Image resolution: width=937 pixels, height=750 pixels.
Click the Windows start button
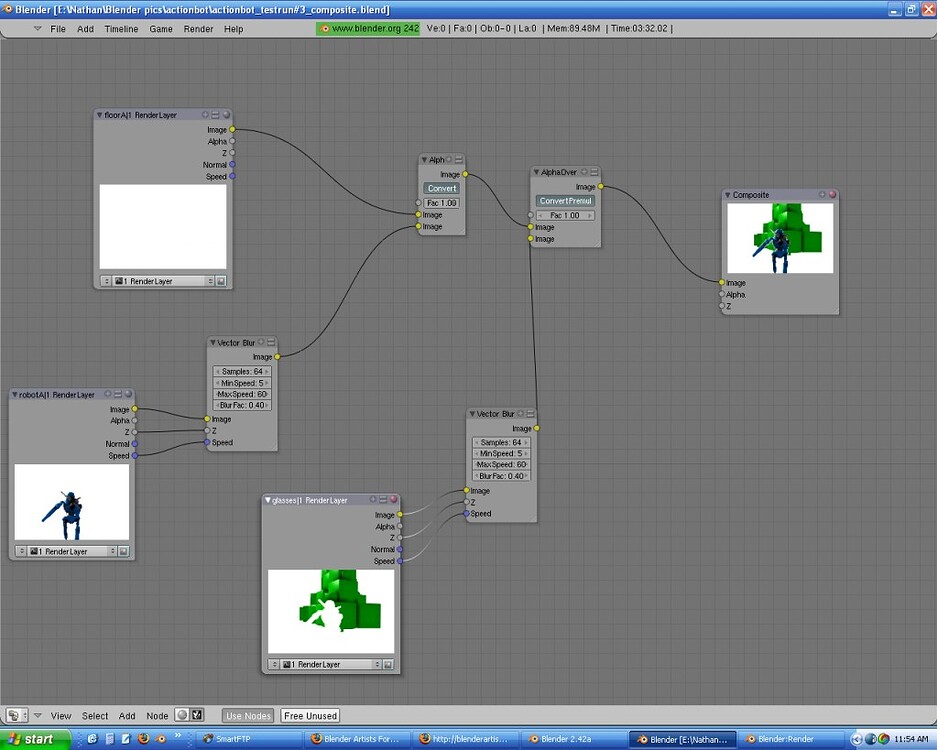pos(36,739)
